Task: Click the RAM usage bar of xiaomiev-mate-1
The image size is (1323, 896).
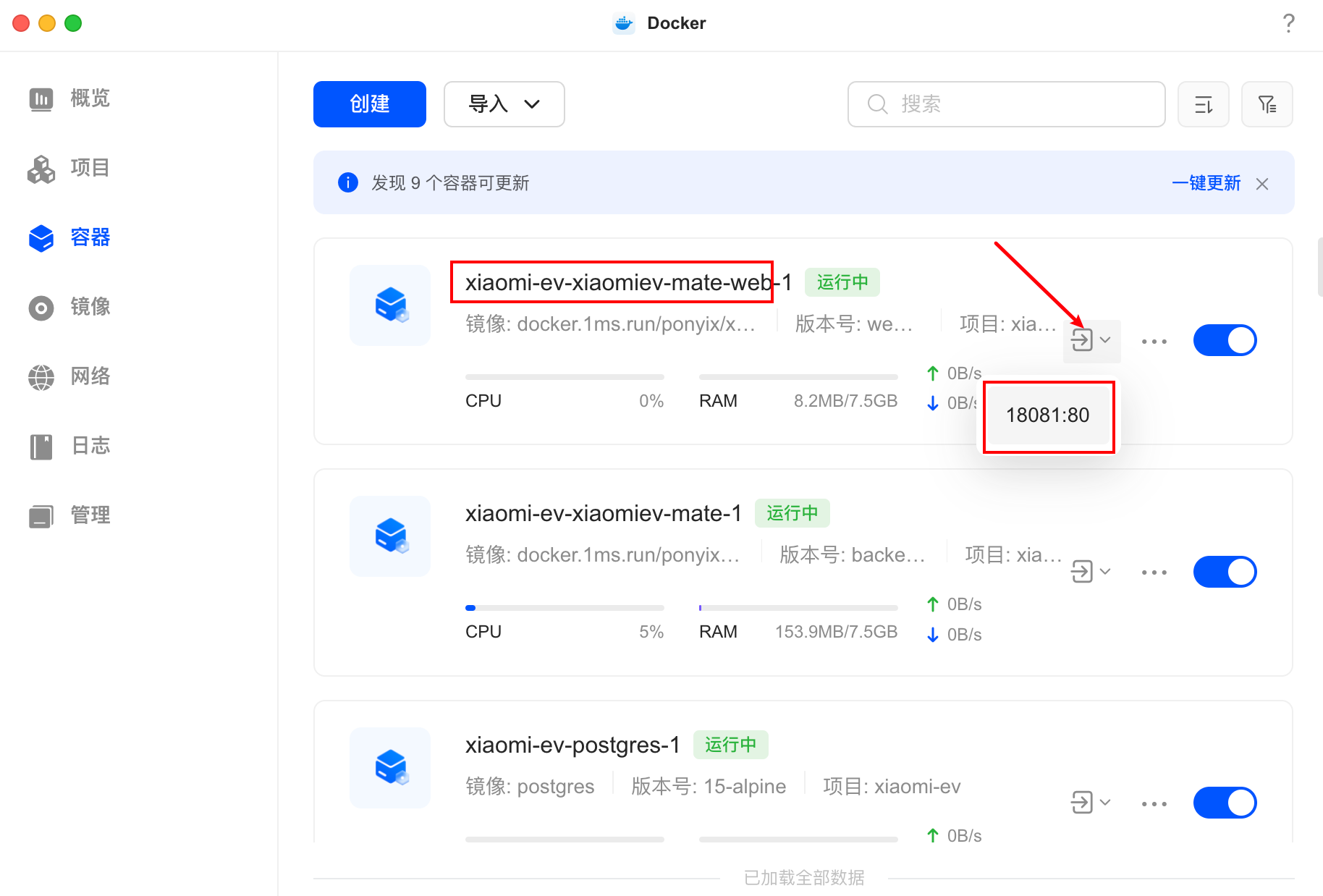Action: point(798,608)
